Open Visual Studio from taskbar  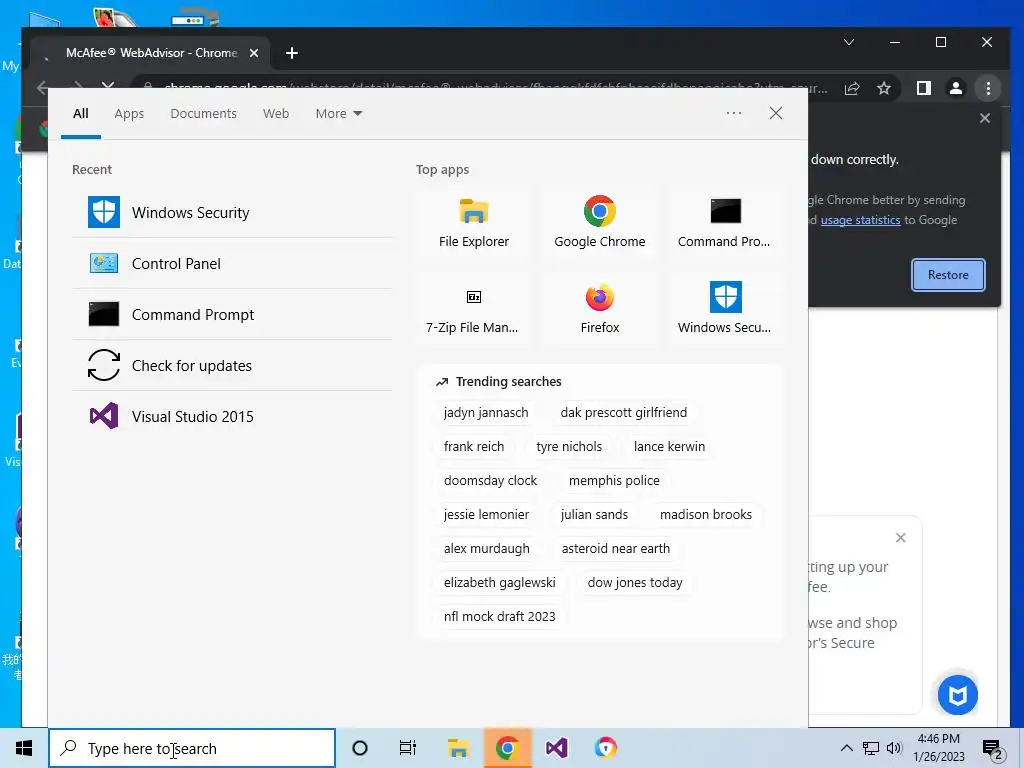[556, 748]
